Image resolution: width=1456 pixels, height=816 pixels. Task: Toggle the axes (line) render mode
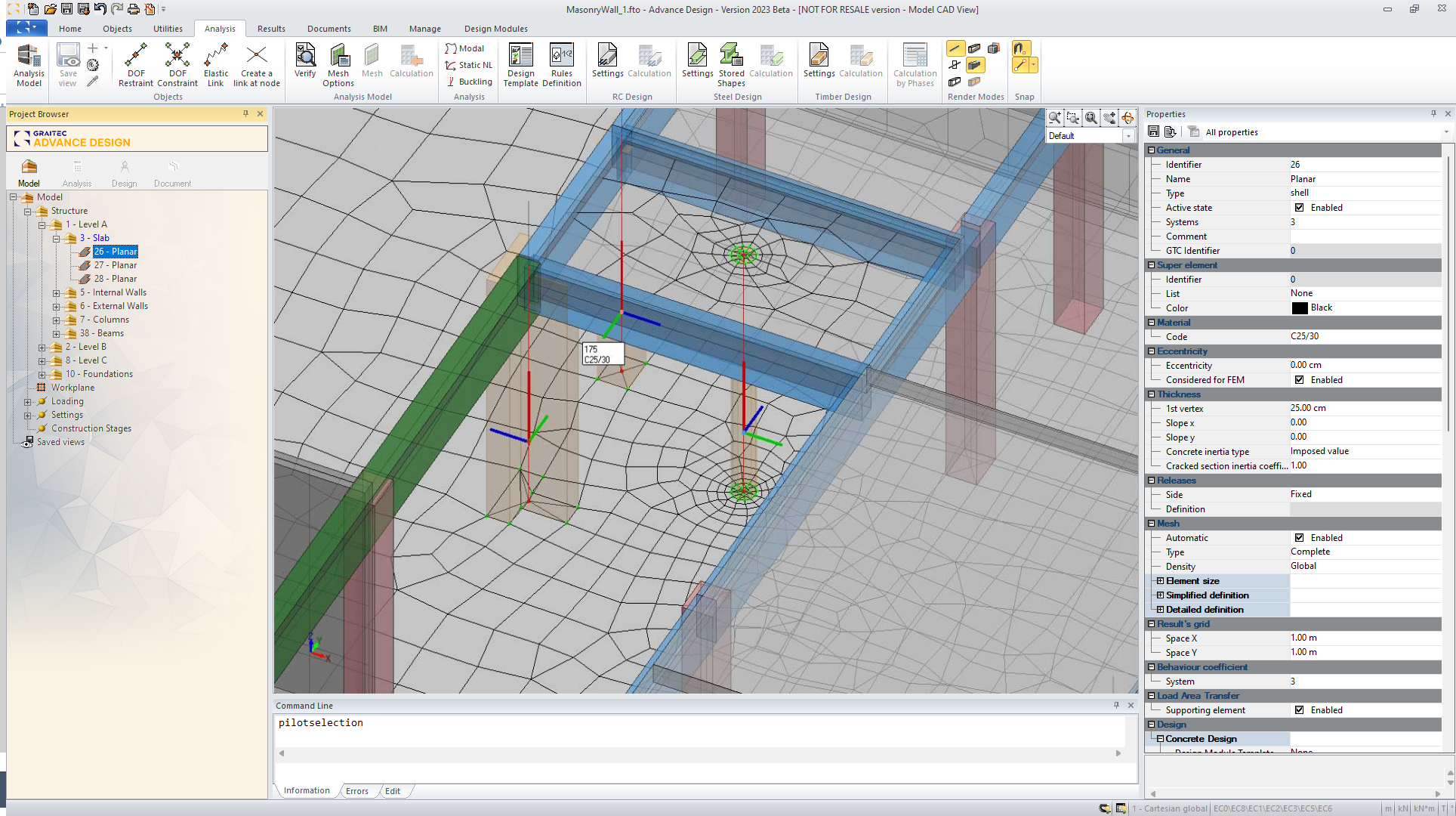(955, 48)
